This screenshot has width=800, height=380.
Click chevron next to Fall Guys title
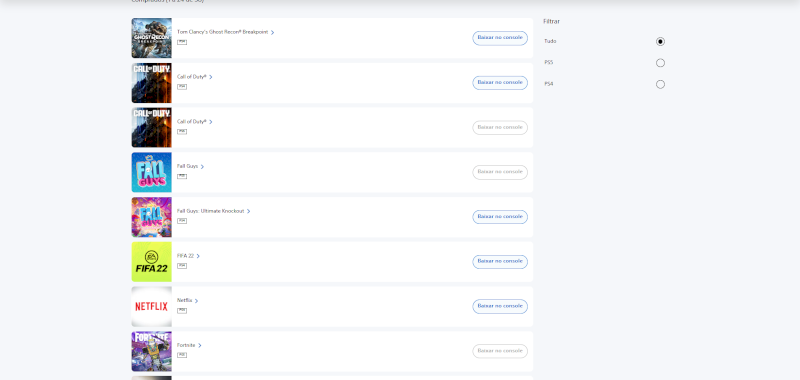[x=202, y=166]
